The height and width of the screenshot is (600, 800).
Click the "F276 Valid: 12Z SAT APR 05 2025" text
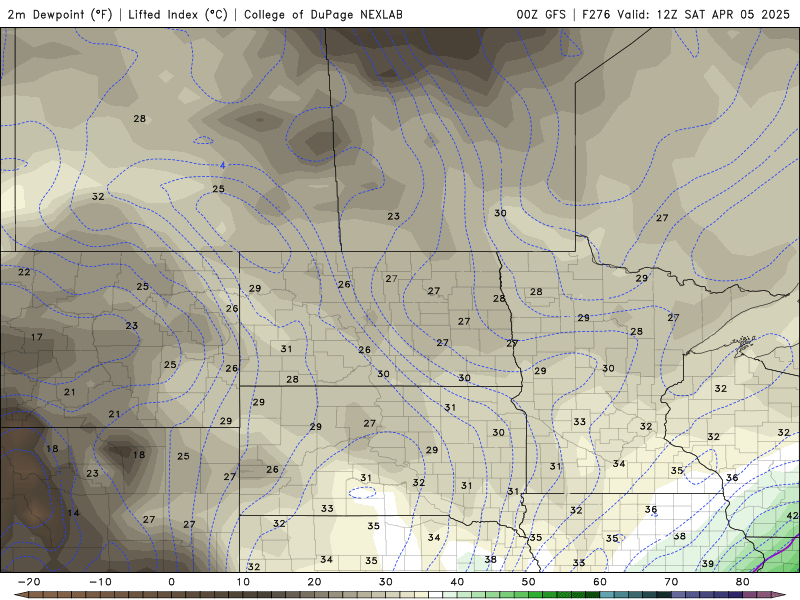click(x=686, y=14)
